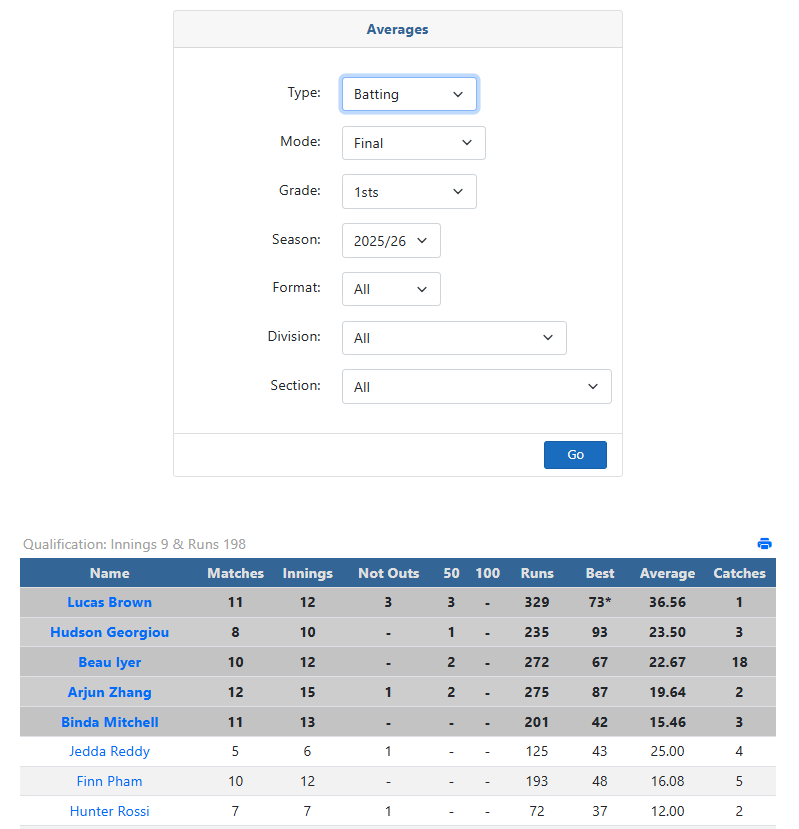Open the Mode dropdown showing Final
799x829 pixels.
[414, 143]
